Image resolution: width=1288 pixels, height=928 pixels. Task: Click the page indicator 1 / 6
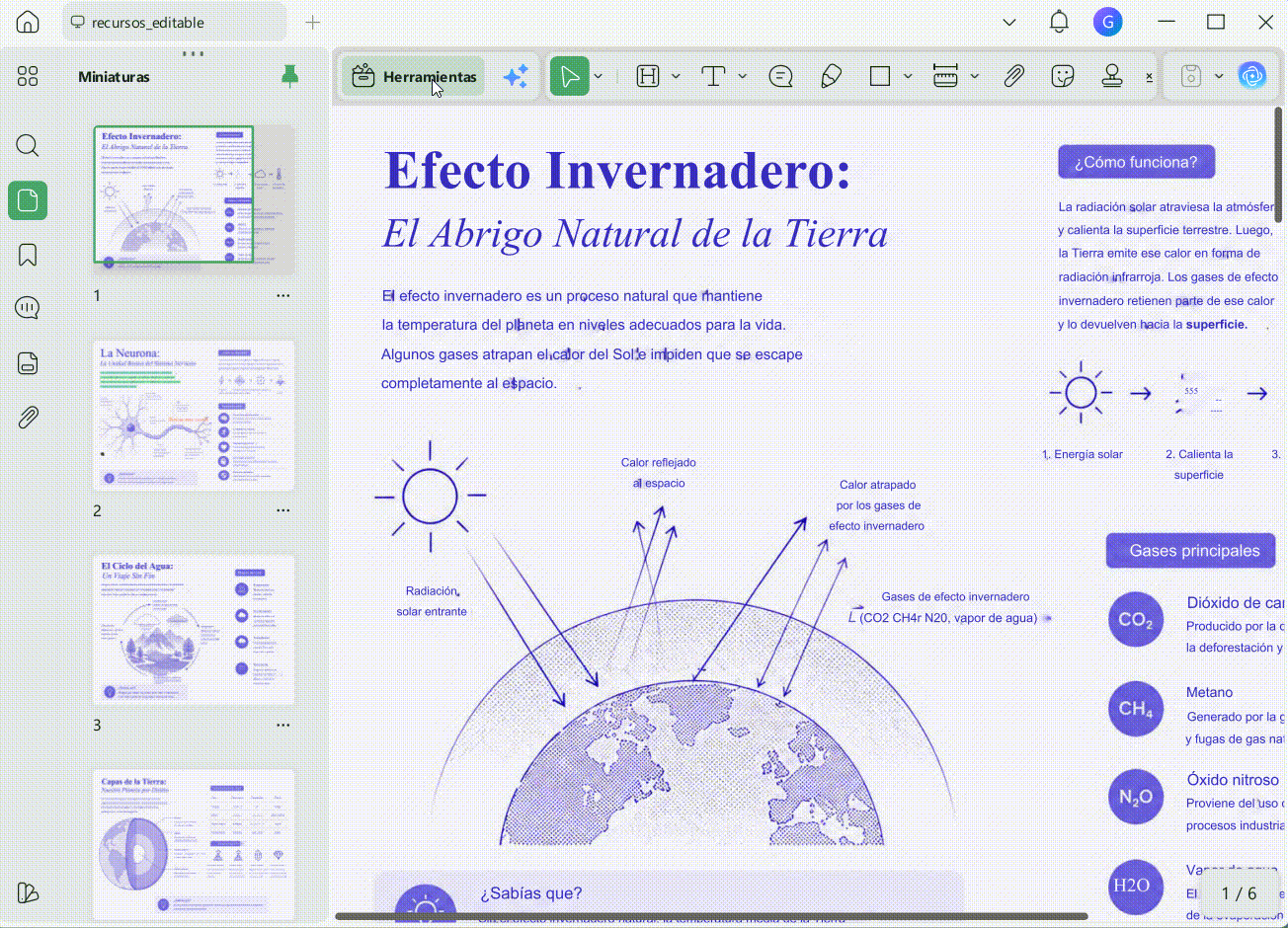tap(1239, 893)
